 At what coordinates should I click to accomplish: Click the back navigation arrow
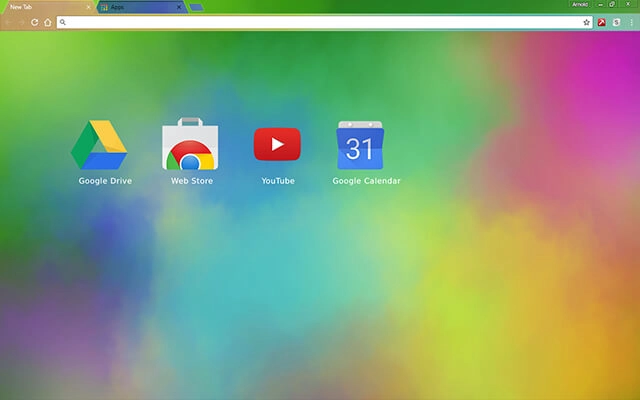8,22
